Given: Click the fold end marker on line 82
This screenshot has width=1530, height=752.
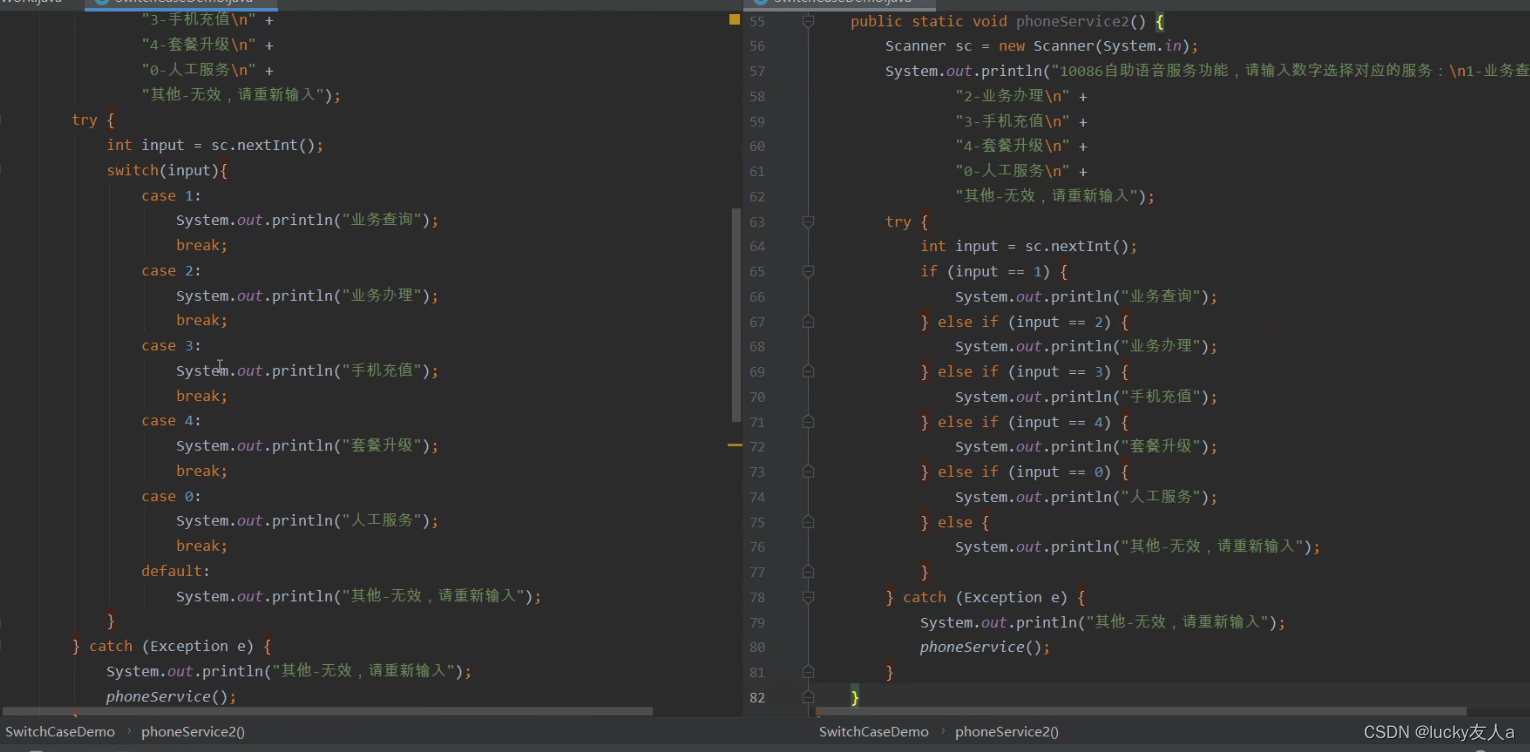Looking at the screenshot, I should point(808,697).
